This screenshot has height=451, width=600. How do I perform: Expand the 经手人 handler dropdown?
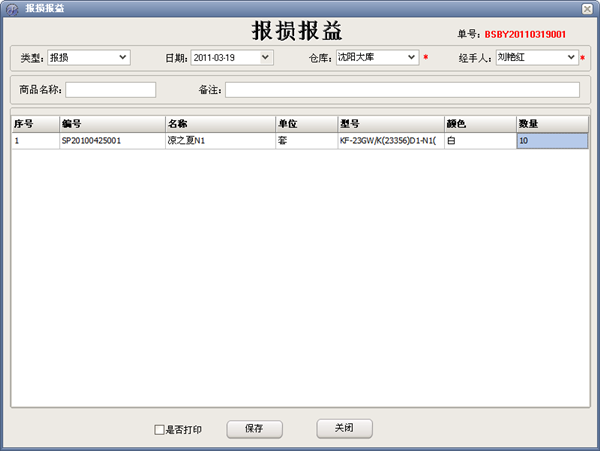[x=571, y=58]
